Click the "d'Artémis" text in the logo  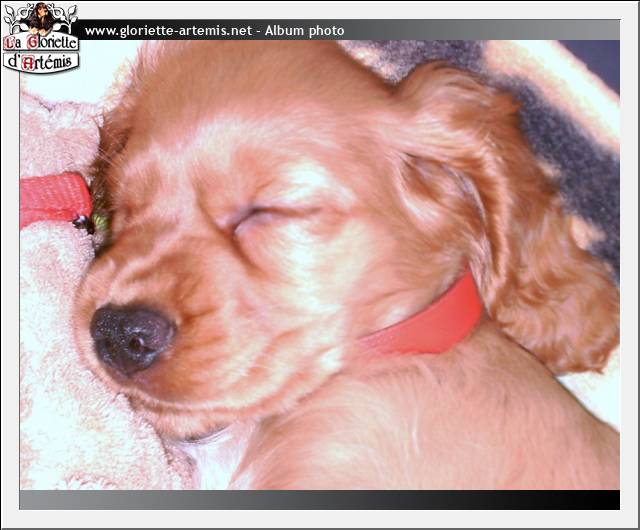click(40, 60)
